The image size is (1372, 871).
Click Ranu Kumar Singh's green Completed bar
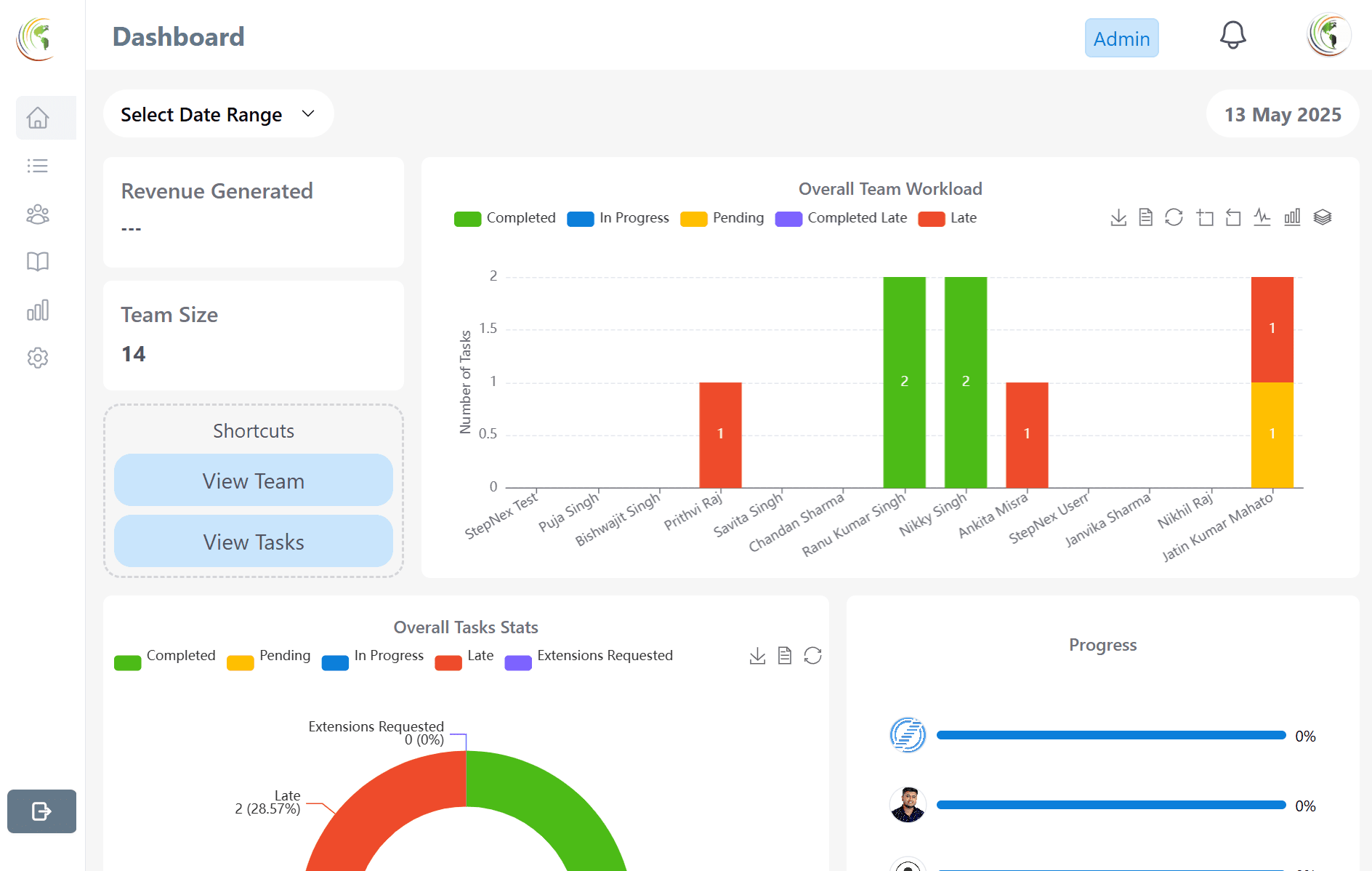coord(904,382)
